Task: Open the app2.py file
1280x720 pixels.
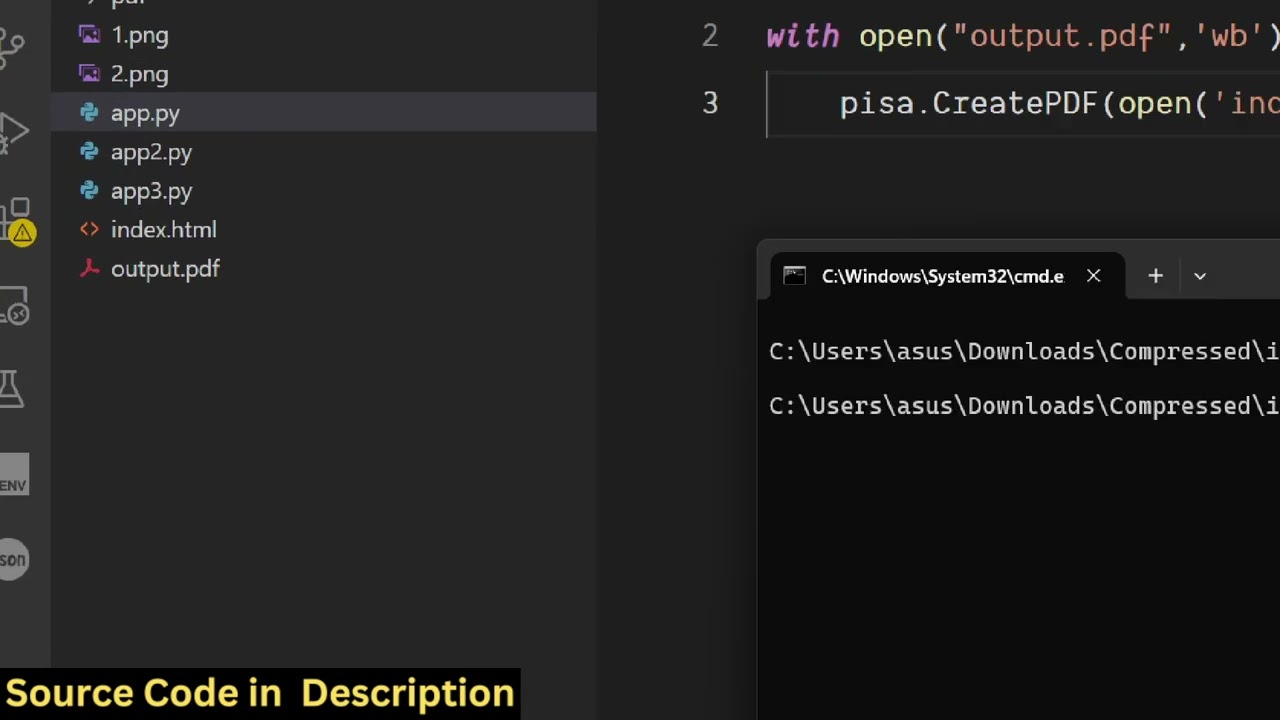Action: pos(151,152)
